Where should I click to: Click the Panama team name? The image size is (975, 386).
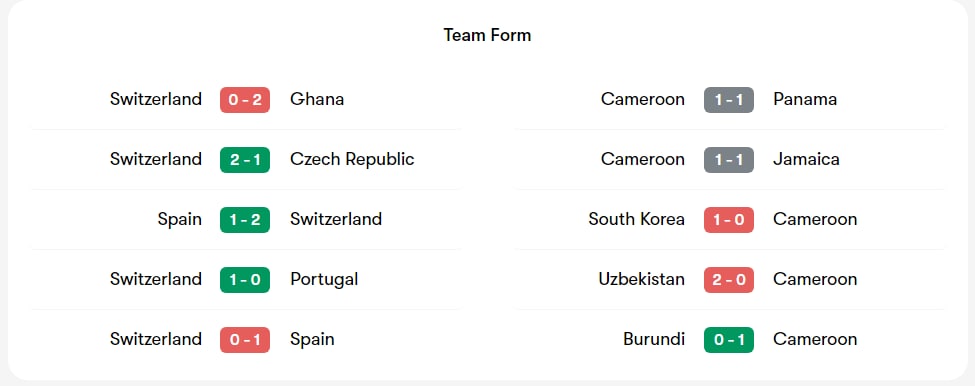click(x=805, y=99)
